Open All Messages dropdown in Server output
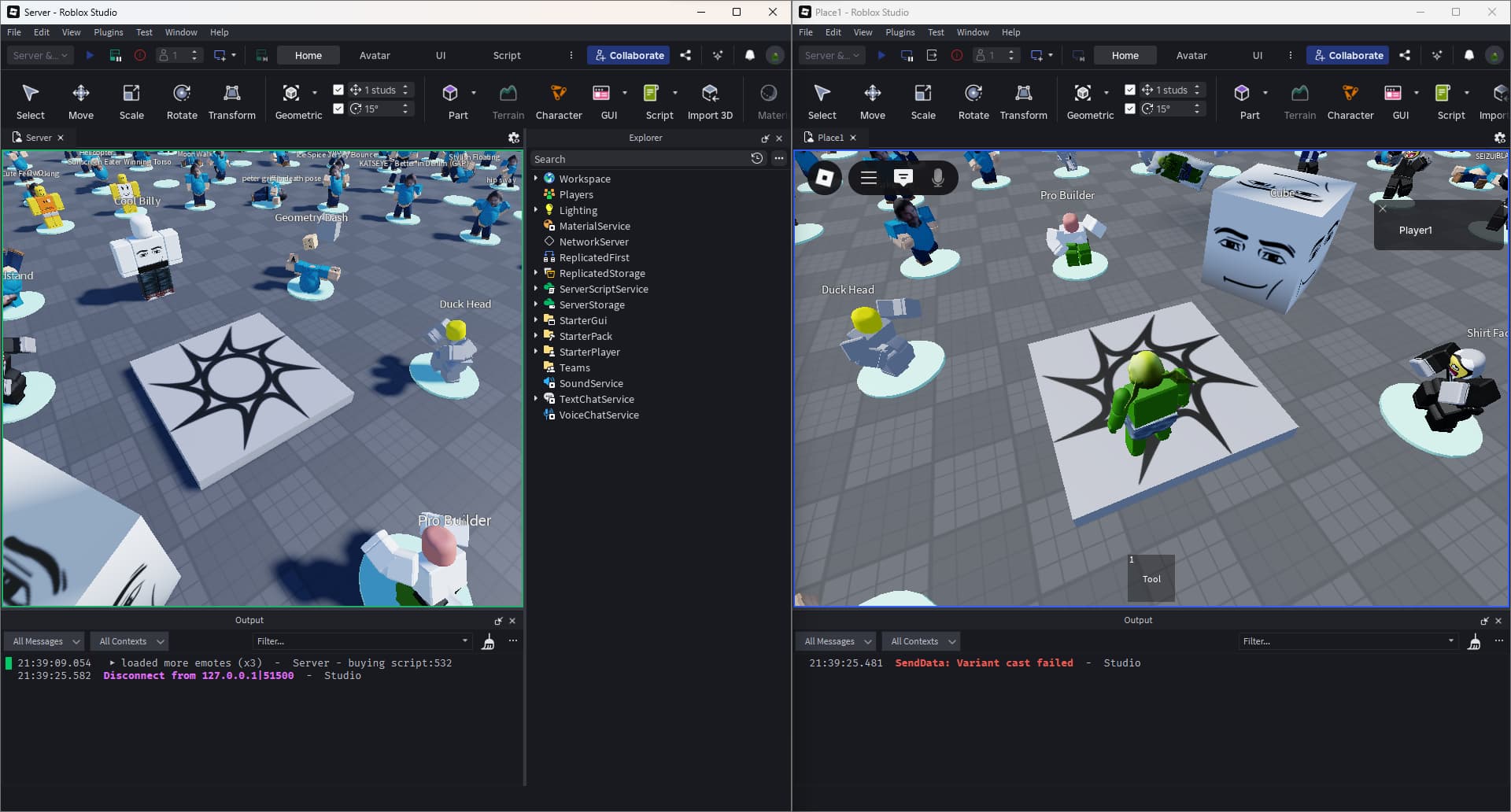 point(45,641)
